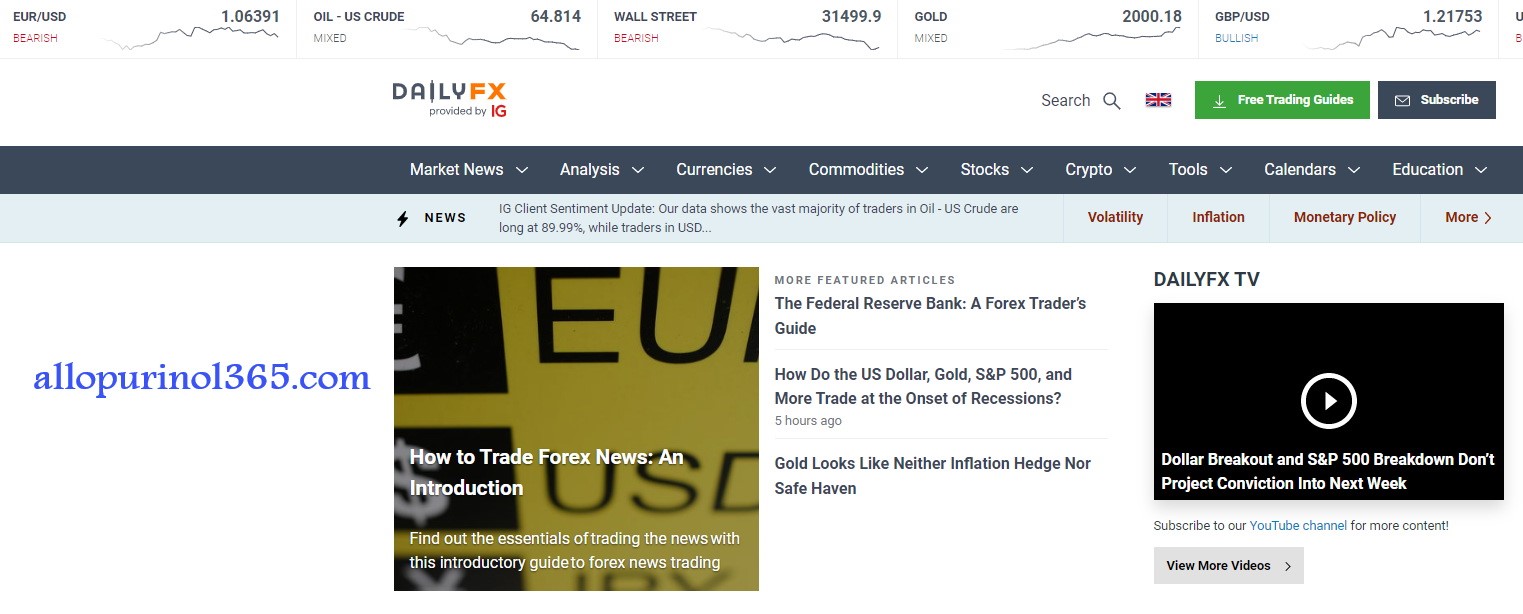
Task: Click the View More Videos button
Action: [1229, 565]
